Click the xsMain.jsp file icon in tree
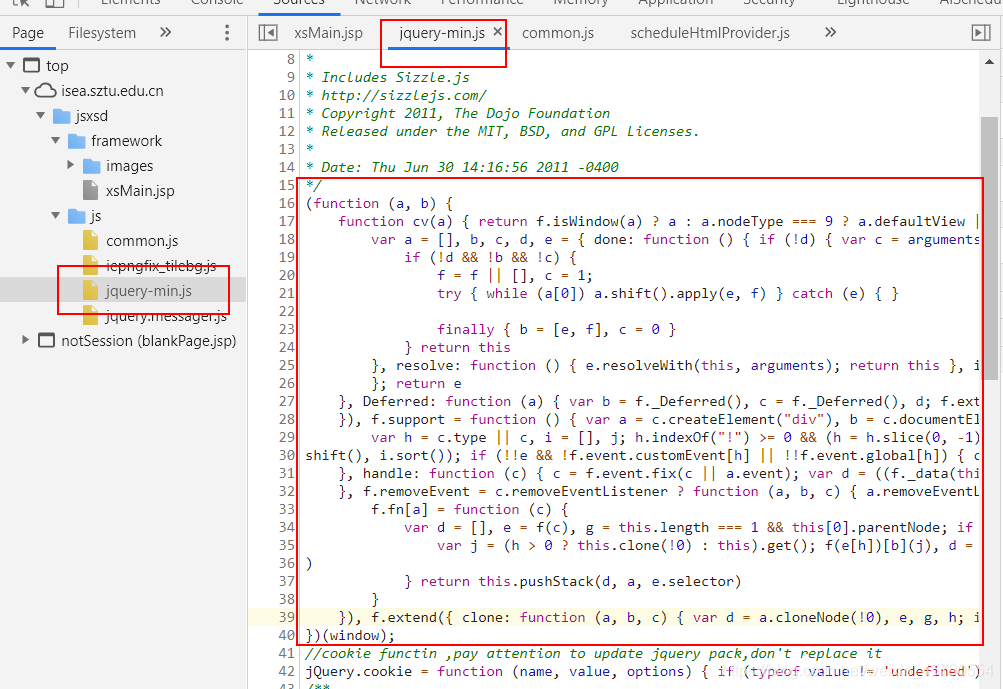 pyautogui.click(x=91, y=191)
